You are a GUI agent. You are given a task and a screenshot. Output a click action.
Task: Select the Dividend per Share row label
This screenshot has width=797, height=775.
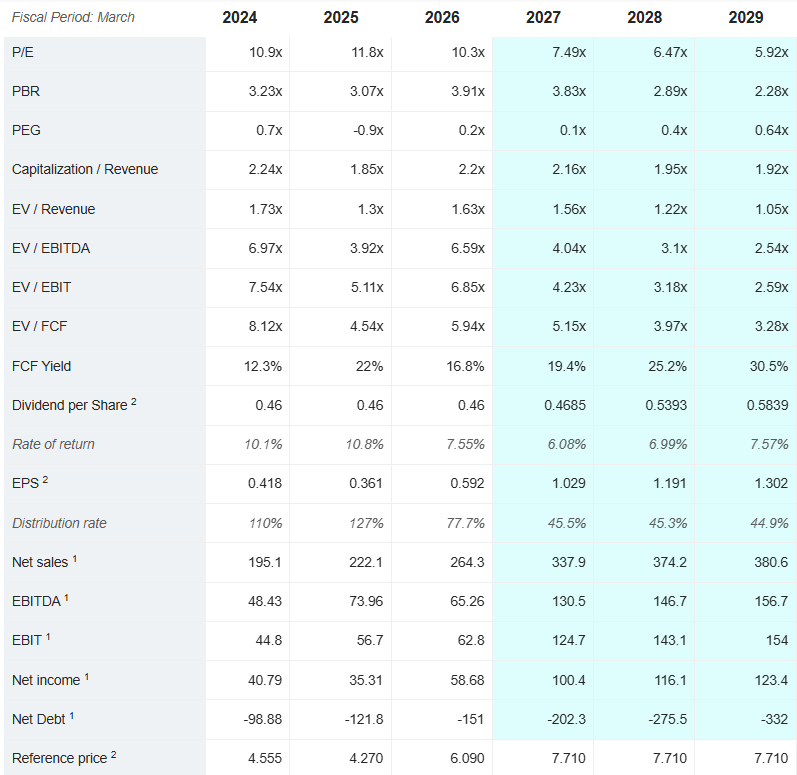(74, 405)
